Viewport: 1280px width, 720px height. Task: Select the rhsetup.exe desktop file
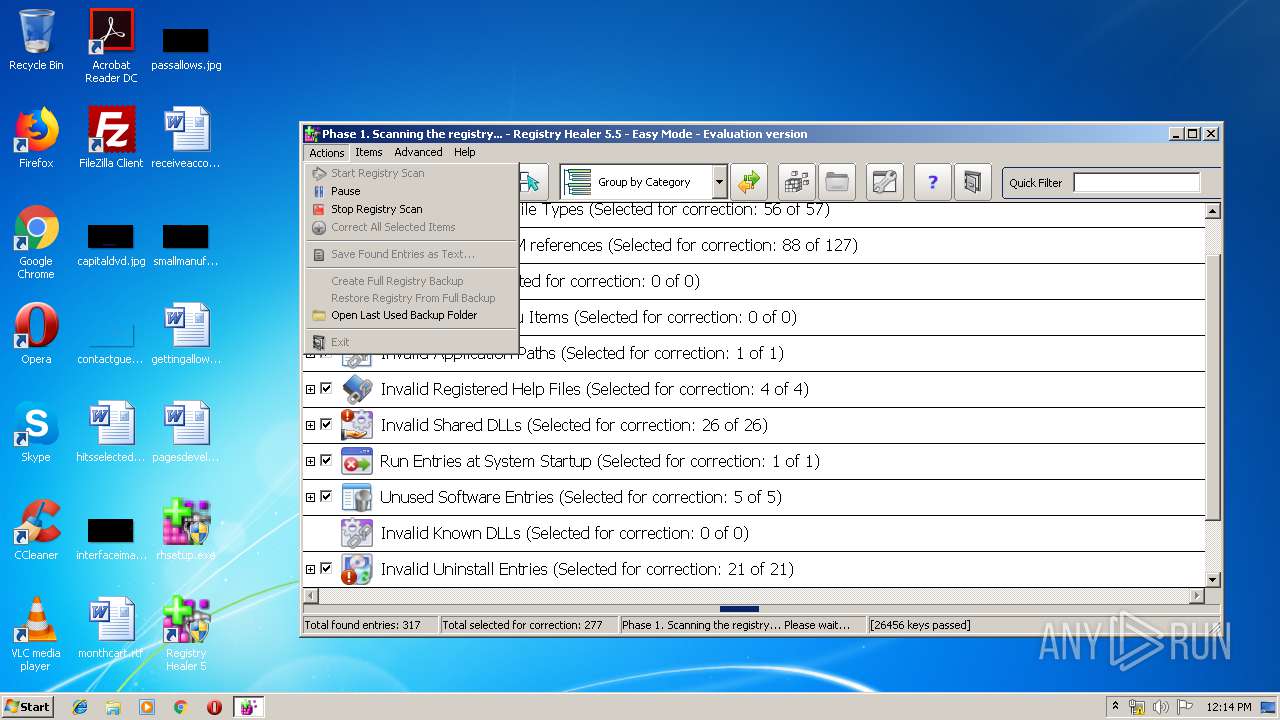tap(186, 529)
